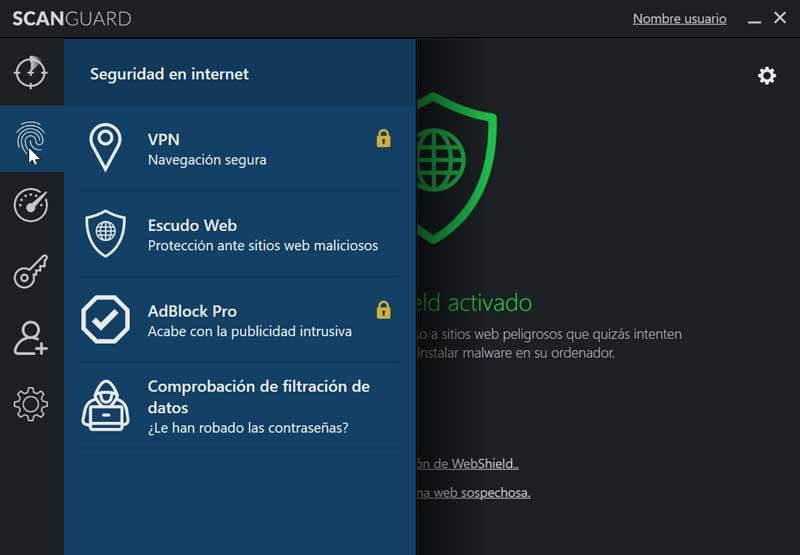Open the speedometer system tune-up icon

[31, 205]
